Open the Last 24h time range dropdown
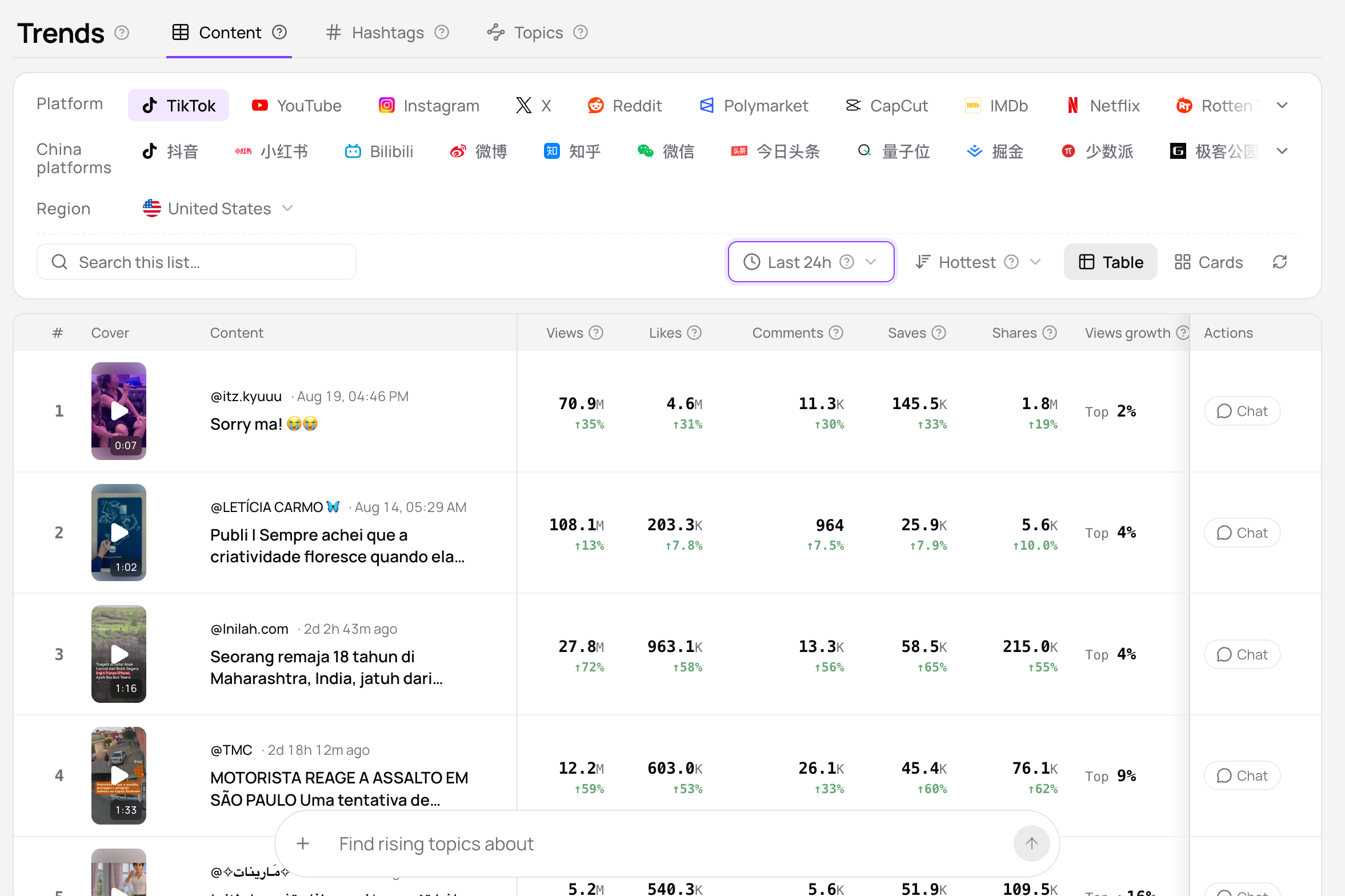Viewport: 1345px width, 896px height. 811,262
